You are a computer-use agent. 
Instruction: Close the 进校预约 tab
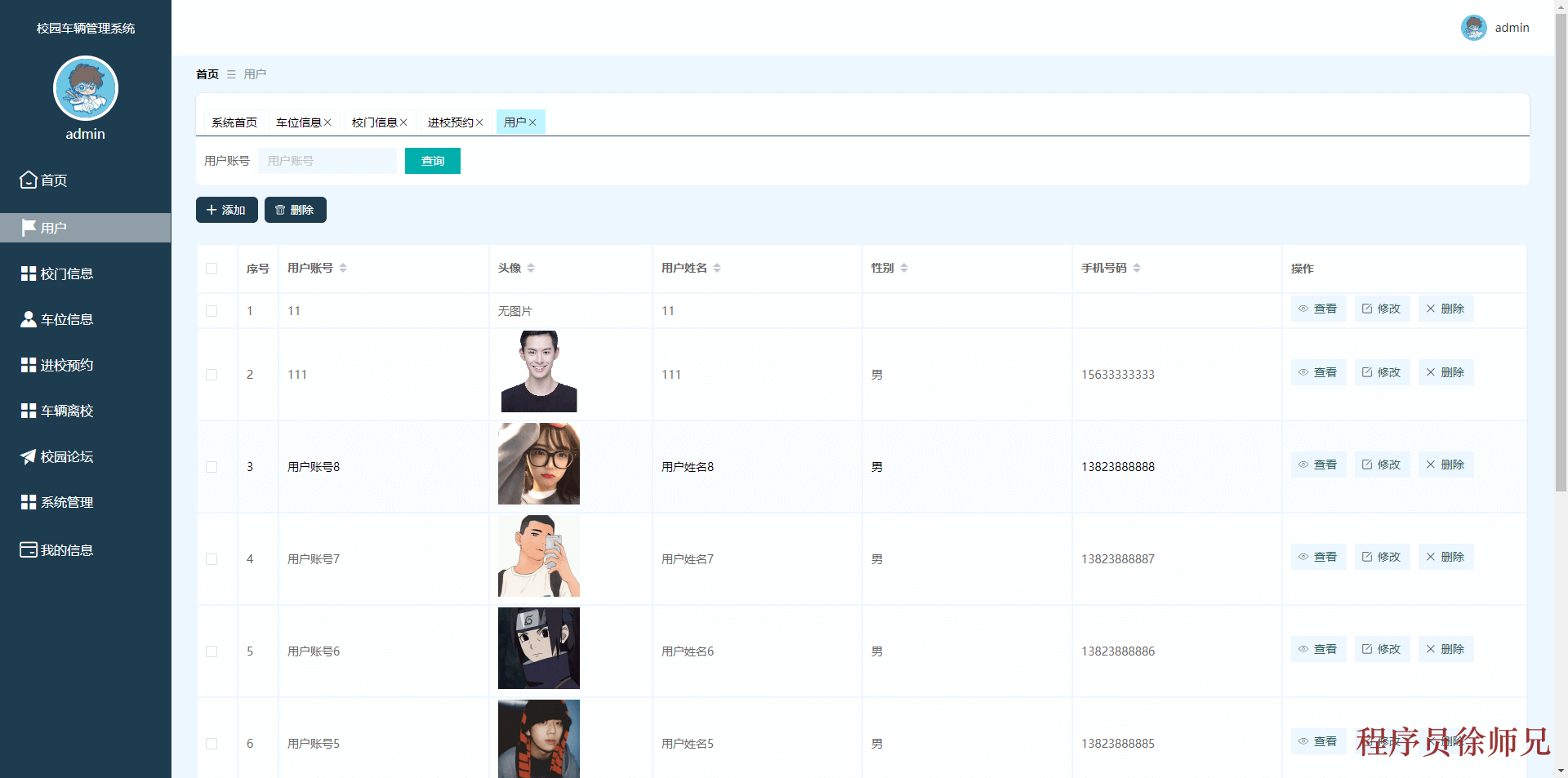point(481,122)
